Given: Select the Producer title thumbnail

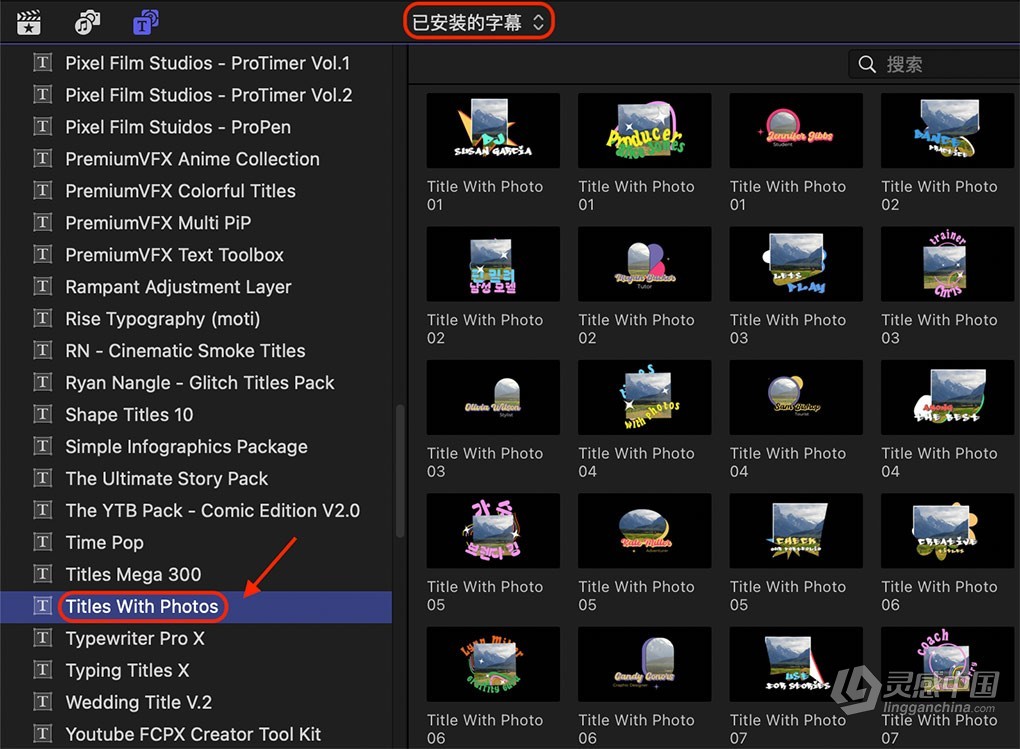Looking at the screenshot, I should pos(645,130).
